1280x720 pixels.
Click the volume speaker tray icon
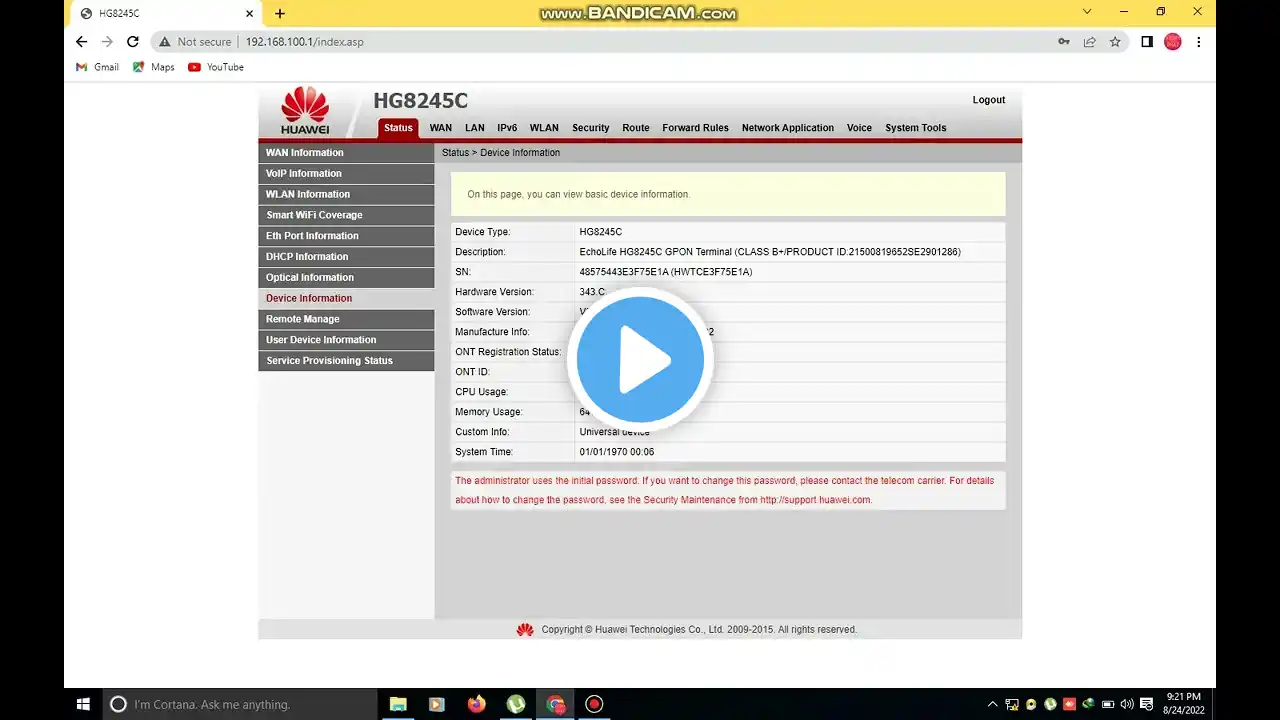(1128, 704)
